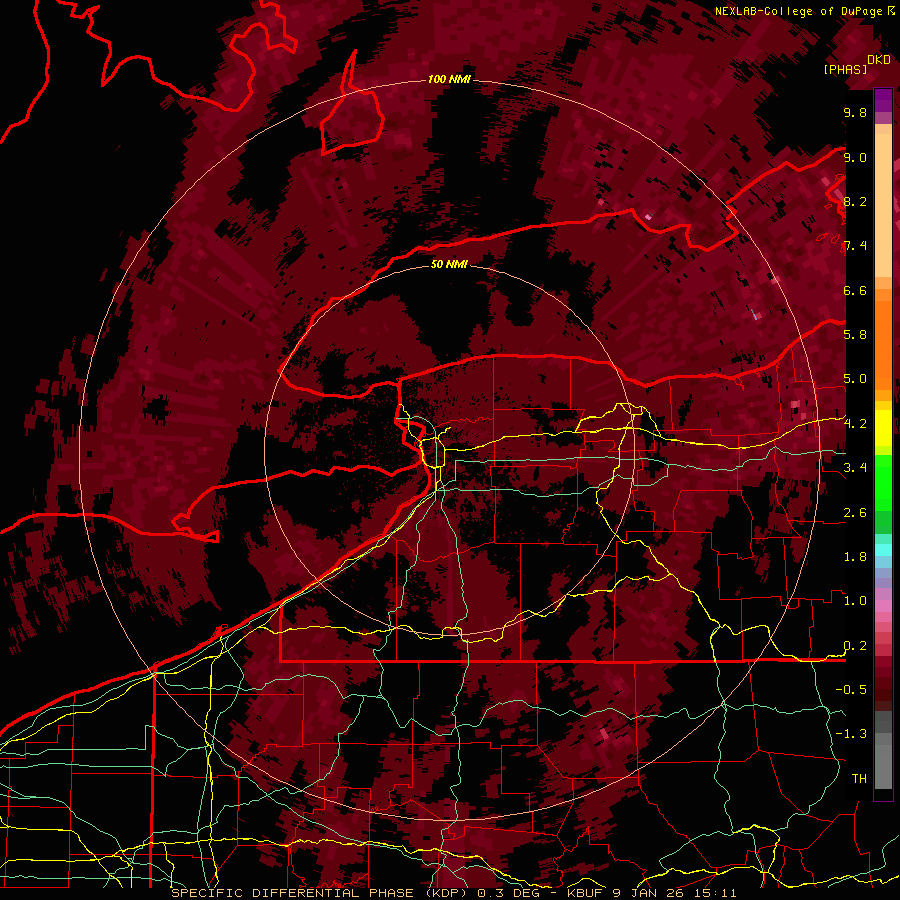The width and height of the screenshot is (900, 900).
Task: Pick the cyan segment of the color bar
Action: click(x=883, y=549)
